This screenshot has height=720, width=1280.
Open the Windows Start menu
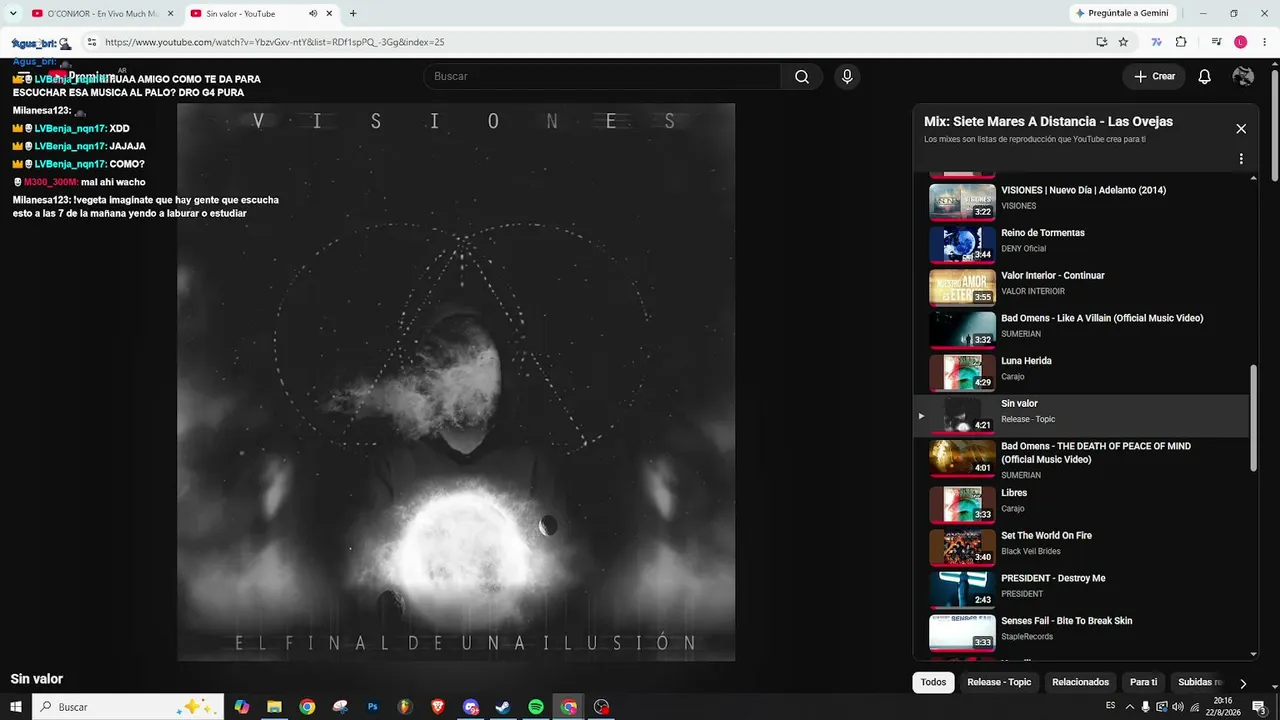pos(16,707)
